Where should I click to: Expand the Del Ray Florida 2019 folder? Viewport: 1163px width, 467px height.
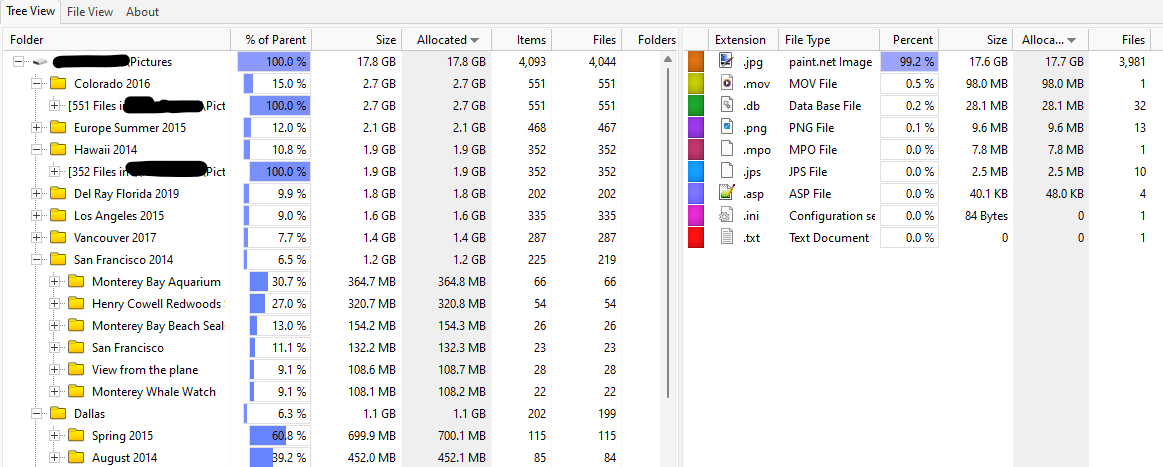click(x=36, y=193)
